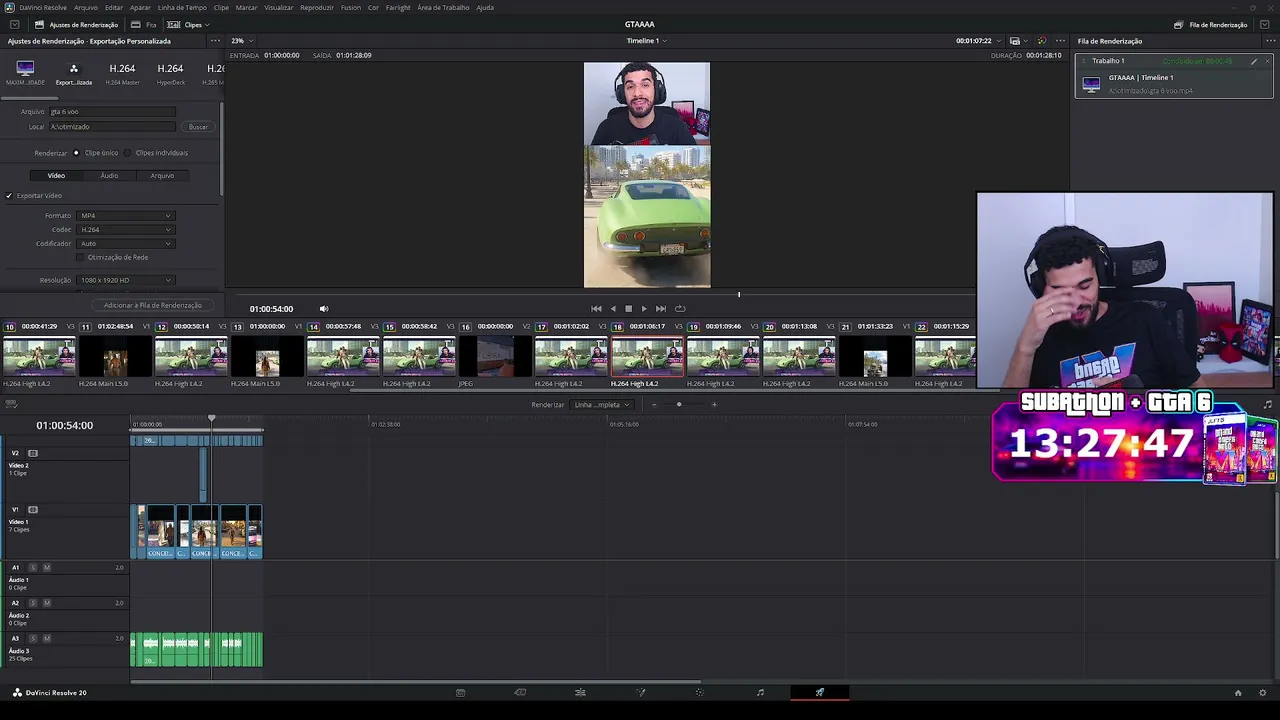Click the Buscar location button
1280x720 pixels.
point(198,127)
